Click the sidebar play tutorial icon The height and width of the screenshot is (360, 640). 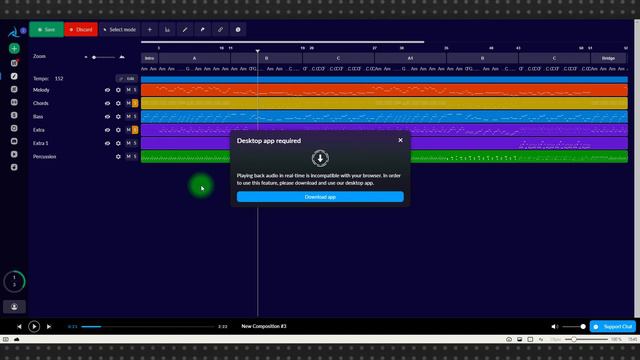tap(14, 154)
